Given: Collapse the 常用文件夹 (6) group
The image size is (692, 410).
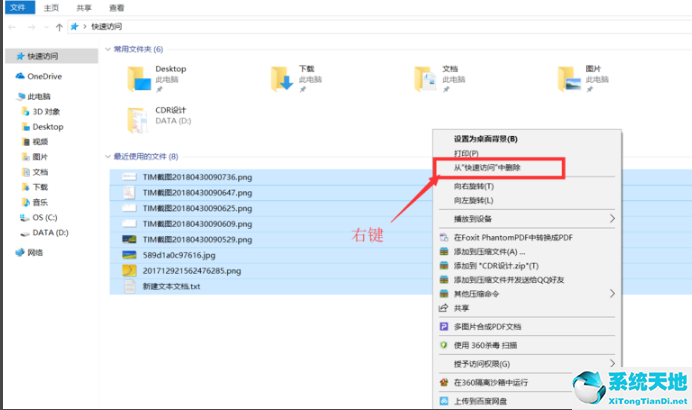Looking at the screenshot, I should [108, 49].
